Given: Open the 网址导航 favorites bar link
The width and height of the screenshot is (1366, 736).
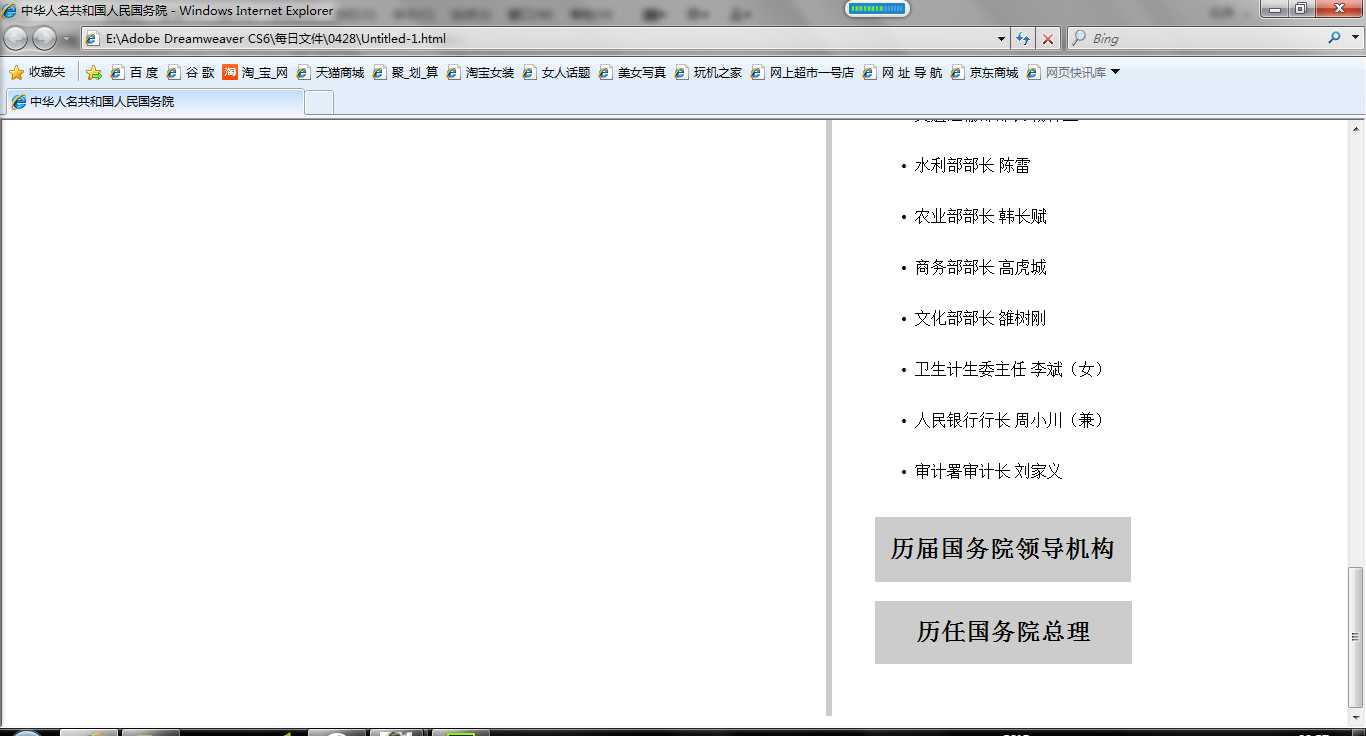Looking at the screenshot, I should [x=902, y=72].
